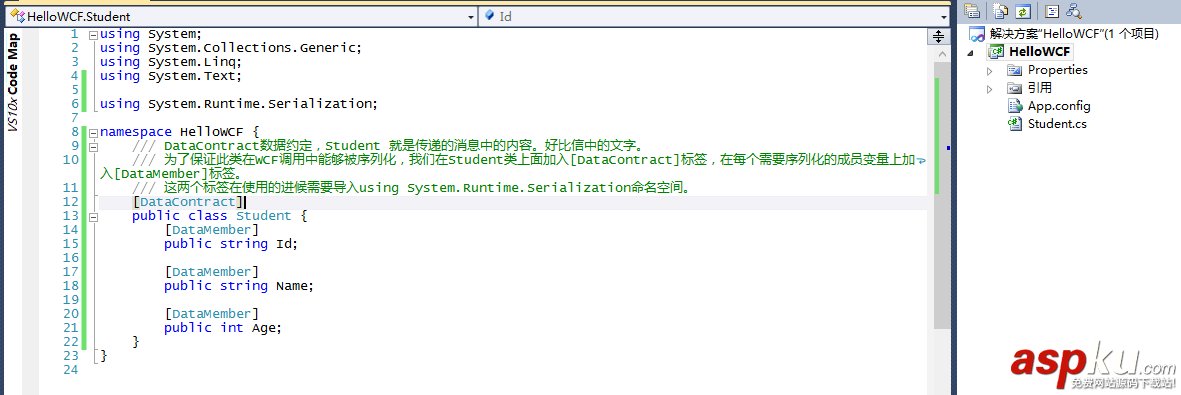This screenshot has width=1181, height=395.
Task: Click the class icon in HelloWCF.Student dropdown
Action: 17,16
